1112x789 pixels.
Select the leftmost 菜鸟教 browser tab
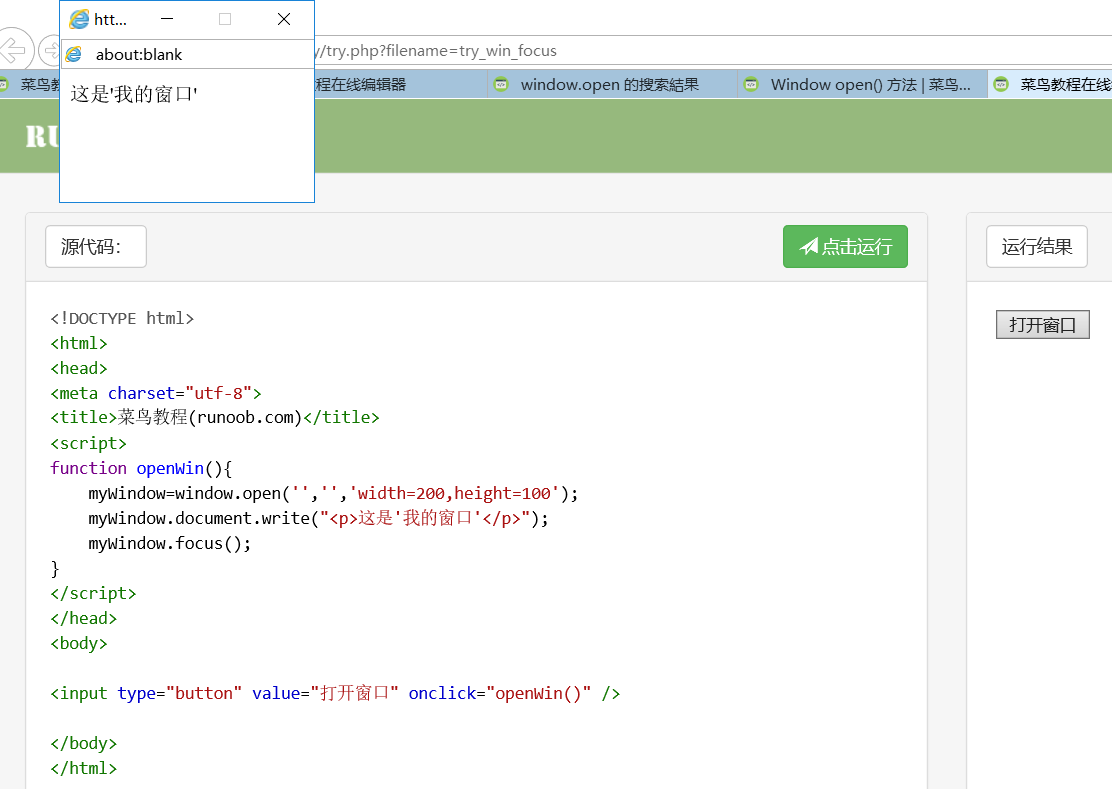point(30,84)
